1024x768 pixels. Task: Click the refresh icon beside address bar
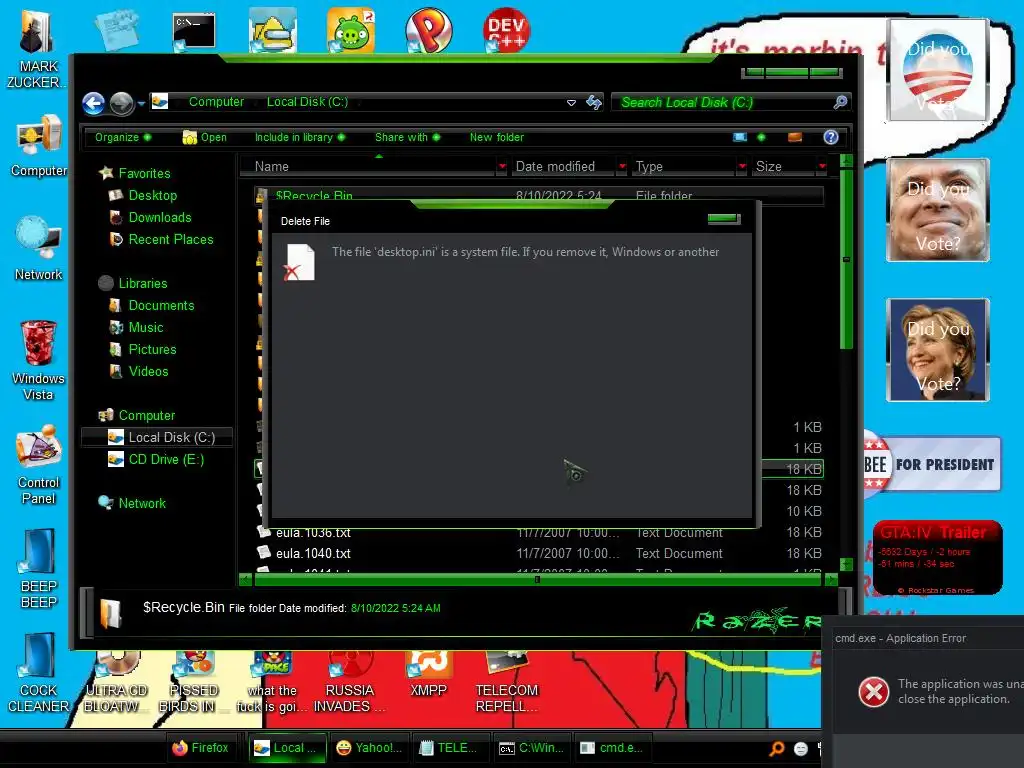coord(594,103)
